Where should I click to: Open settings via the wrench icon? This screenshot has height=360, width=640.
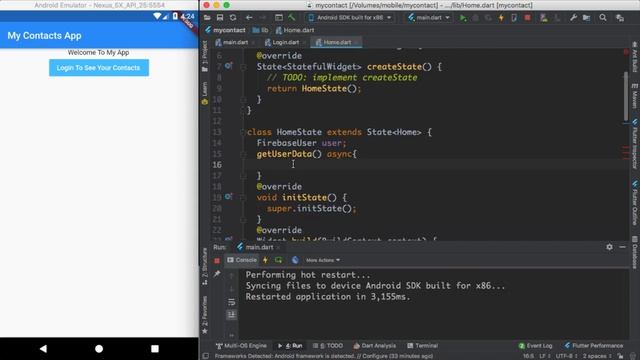(573, 18)
